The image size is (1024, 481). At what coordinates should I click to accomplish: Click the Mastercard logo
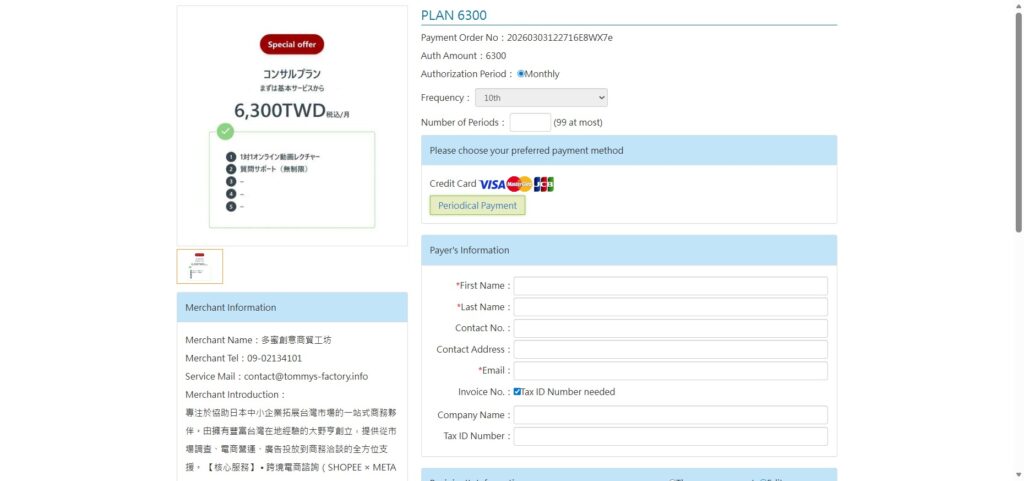(519, 184)
